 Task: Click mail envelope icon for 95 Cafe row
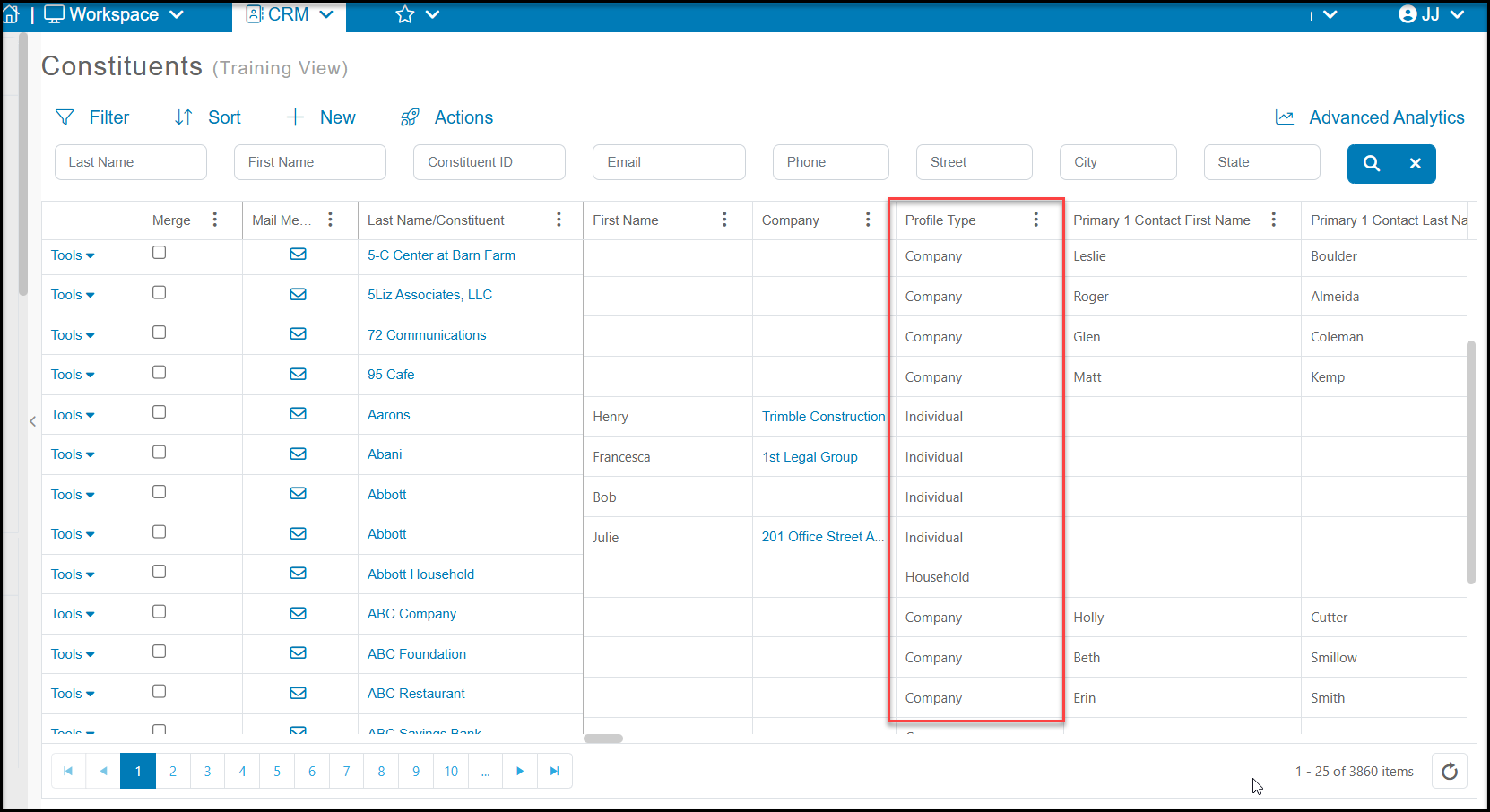tap(299, 374)
